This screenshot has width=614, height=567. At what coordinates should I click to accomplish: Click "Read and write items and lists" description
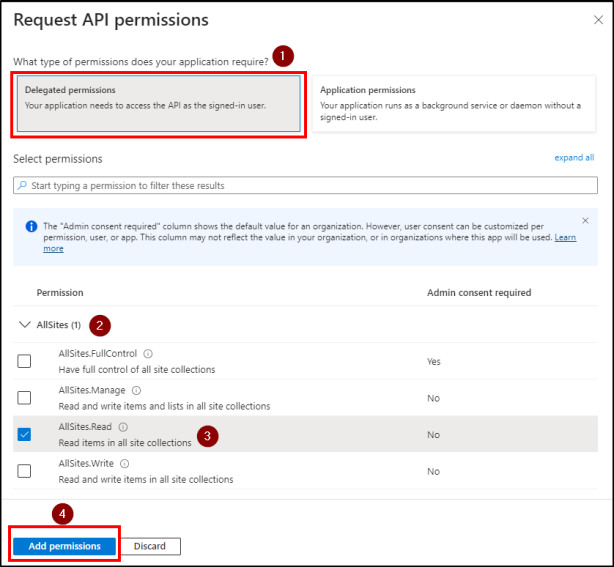coord(164,406)
